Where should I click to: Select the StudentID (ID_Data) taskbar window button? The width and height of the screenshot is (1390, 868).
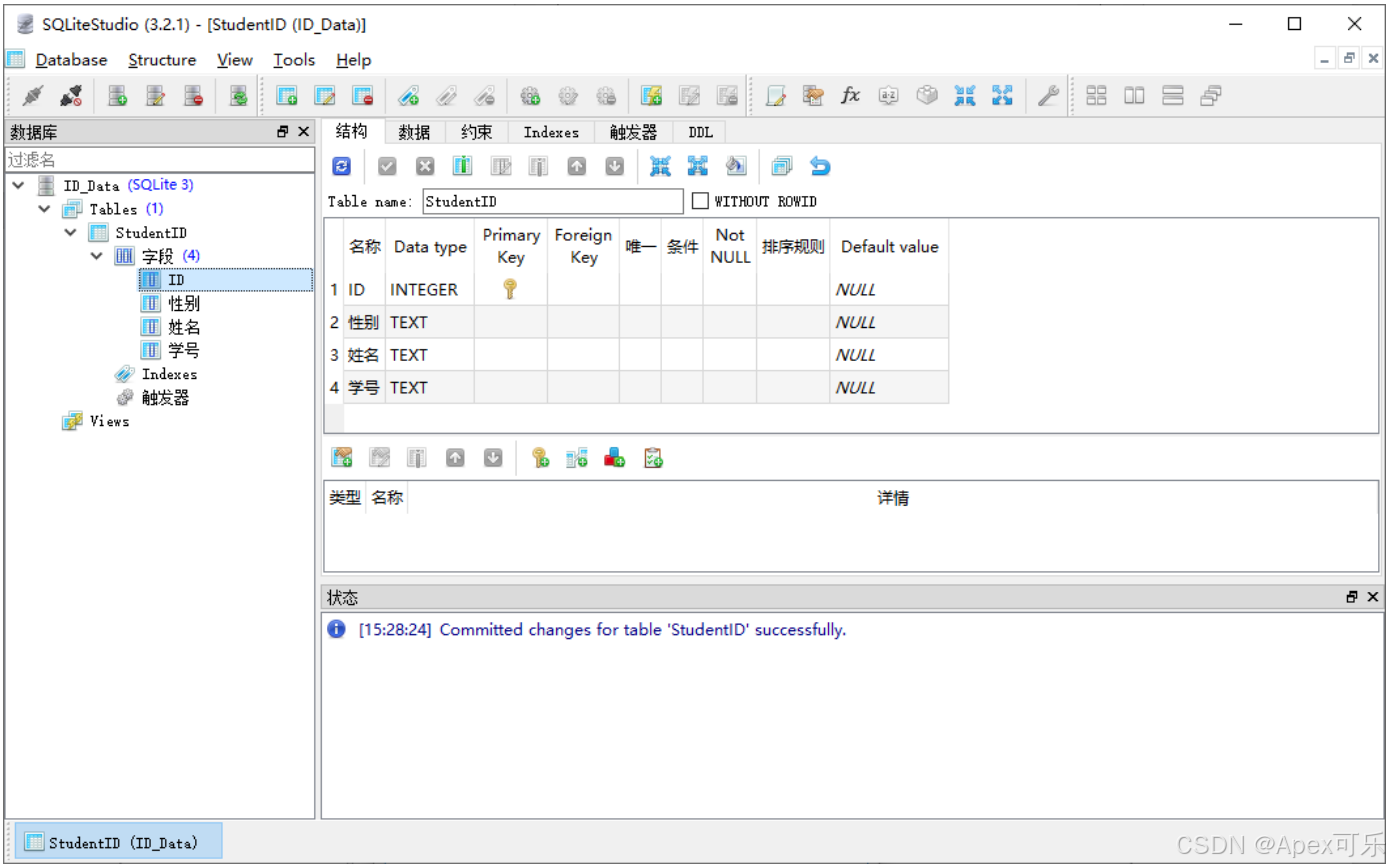116,842
